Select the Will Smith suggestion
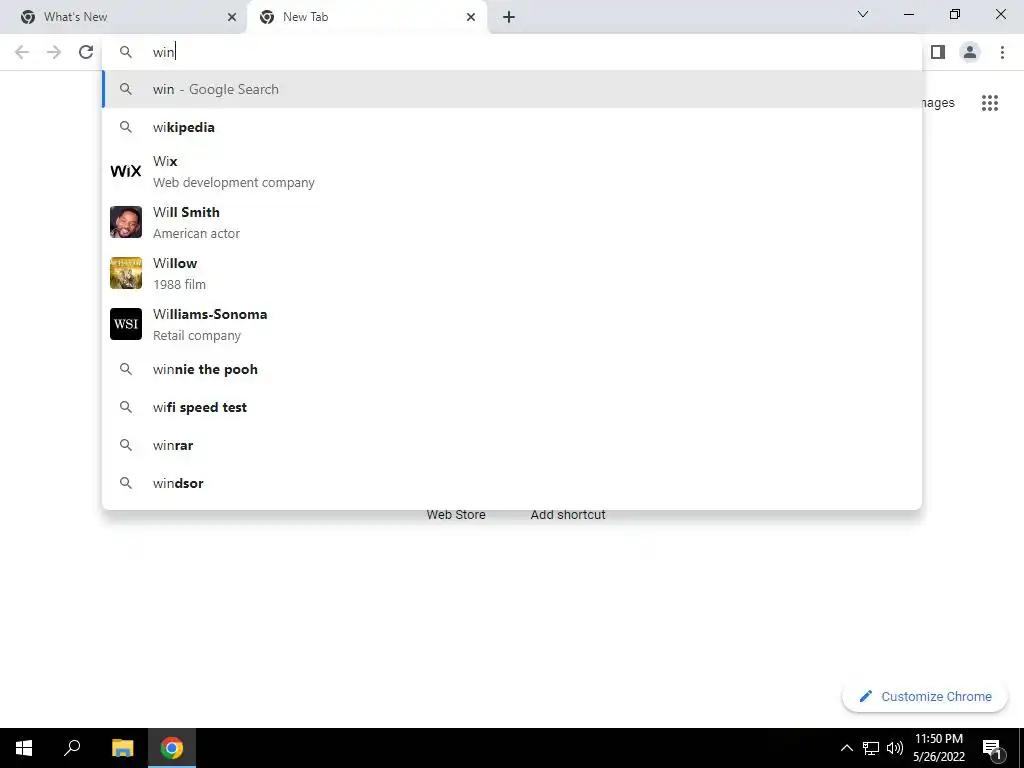1024x768 pixels. click(512, 223)
